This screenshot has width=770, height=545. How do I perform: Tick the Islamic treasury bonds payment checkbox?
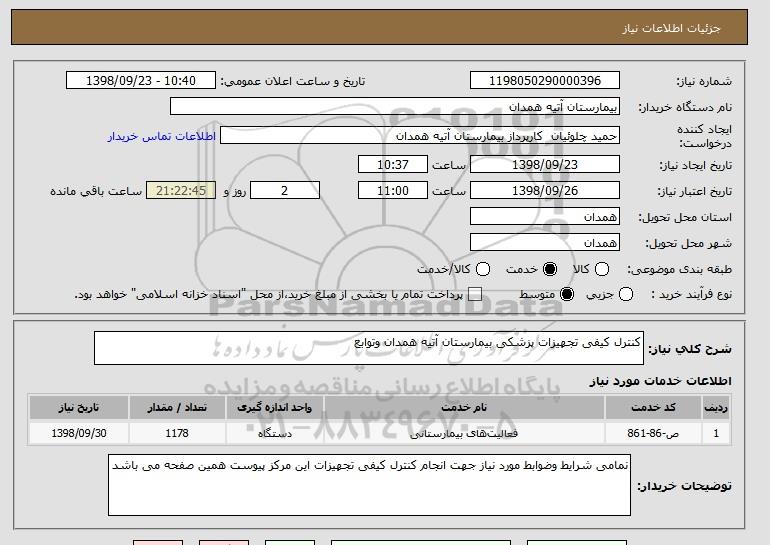[474, 294]
